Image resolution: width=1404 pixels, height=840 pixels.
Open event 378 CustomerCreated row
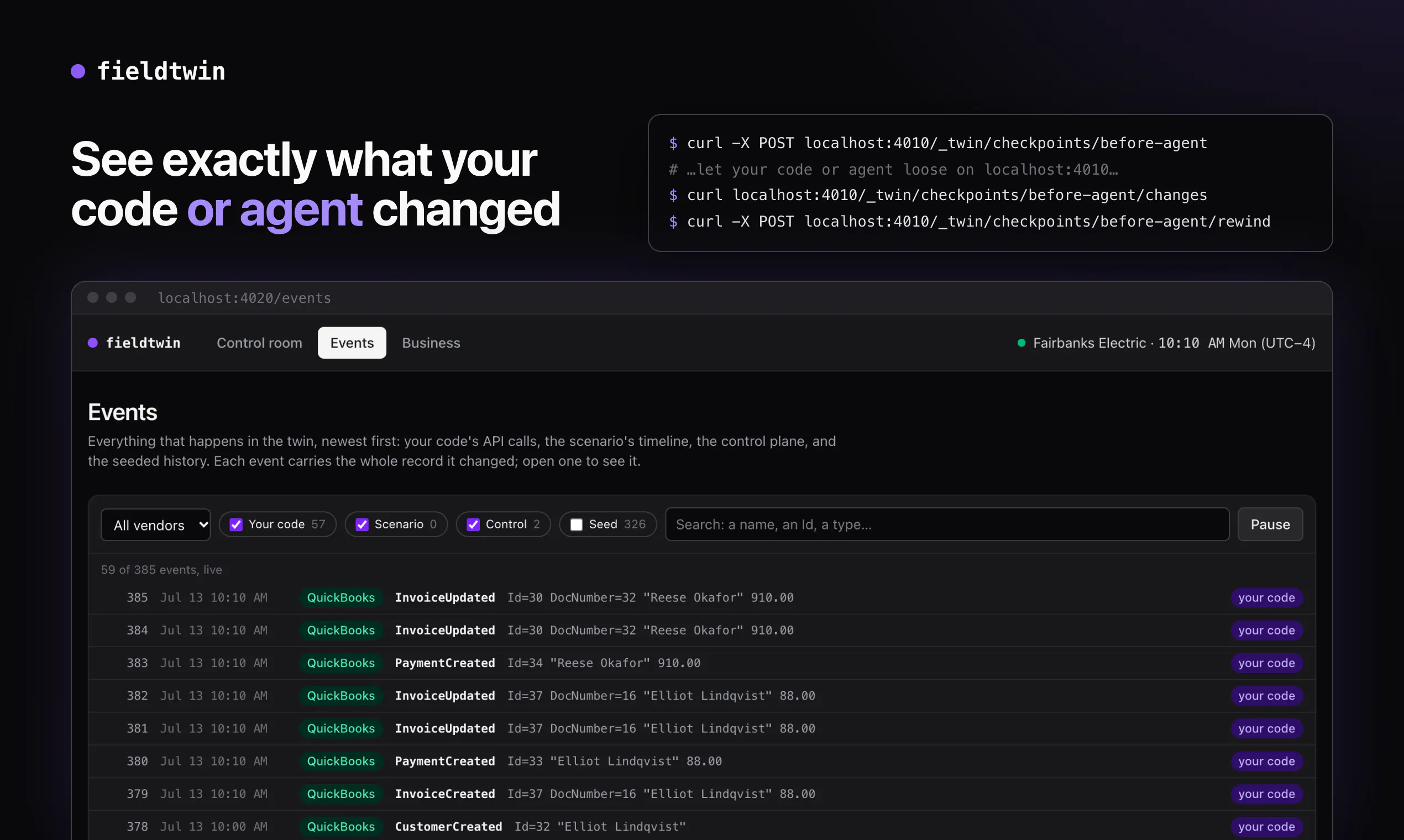pos(702,826)
